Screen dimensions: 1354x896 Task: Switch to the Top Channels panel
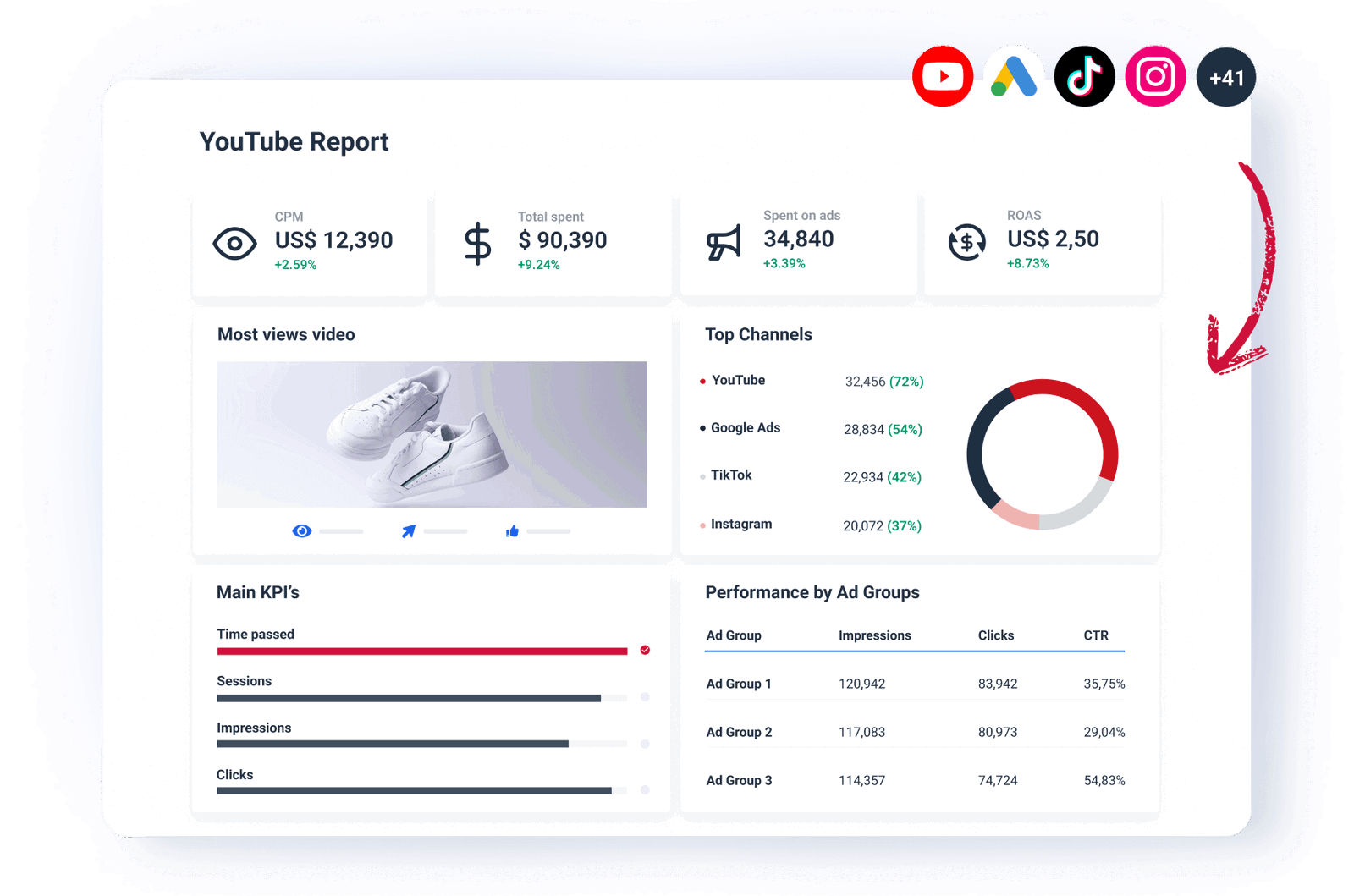click(x=759, y=334)
